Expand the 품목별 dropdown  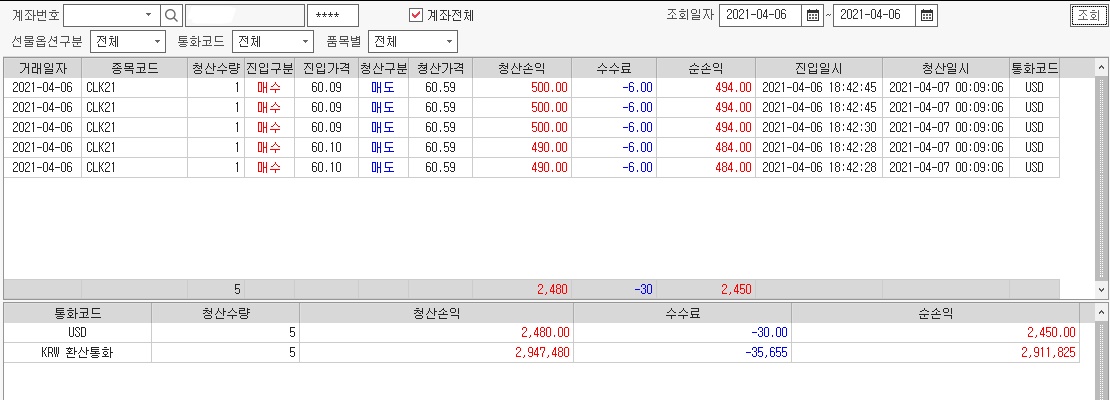(x=449, y=42)
